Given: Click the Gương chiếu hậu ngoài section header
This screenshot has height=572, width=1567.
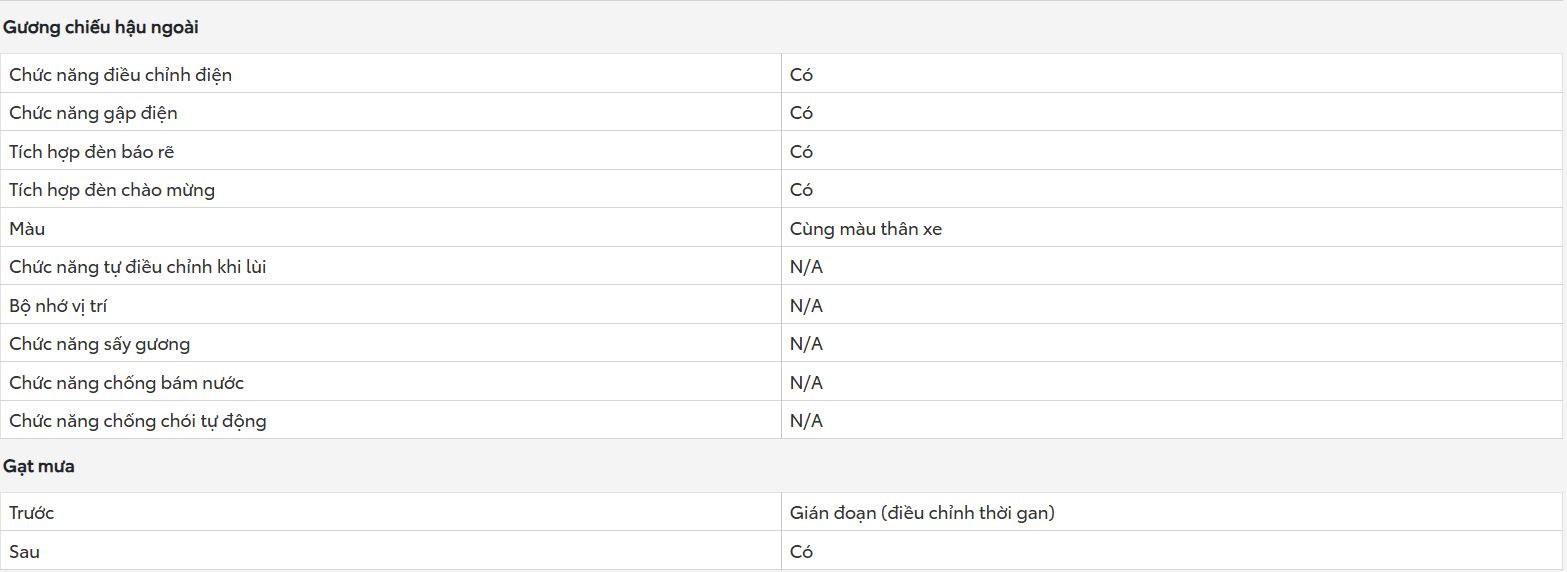Looking at the screenshot, I should tap(101, 28).
